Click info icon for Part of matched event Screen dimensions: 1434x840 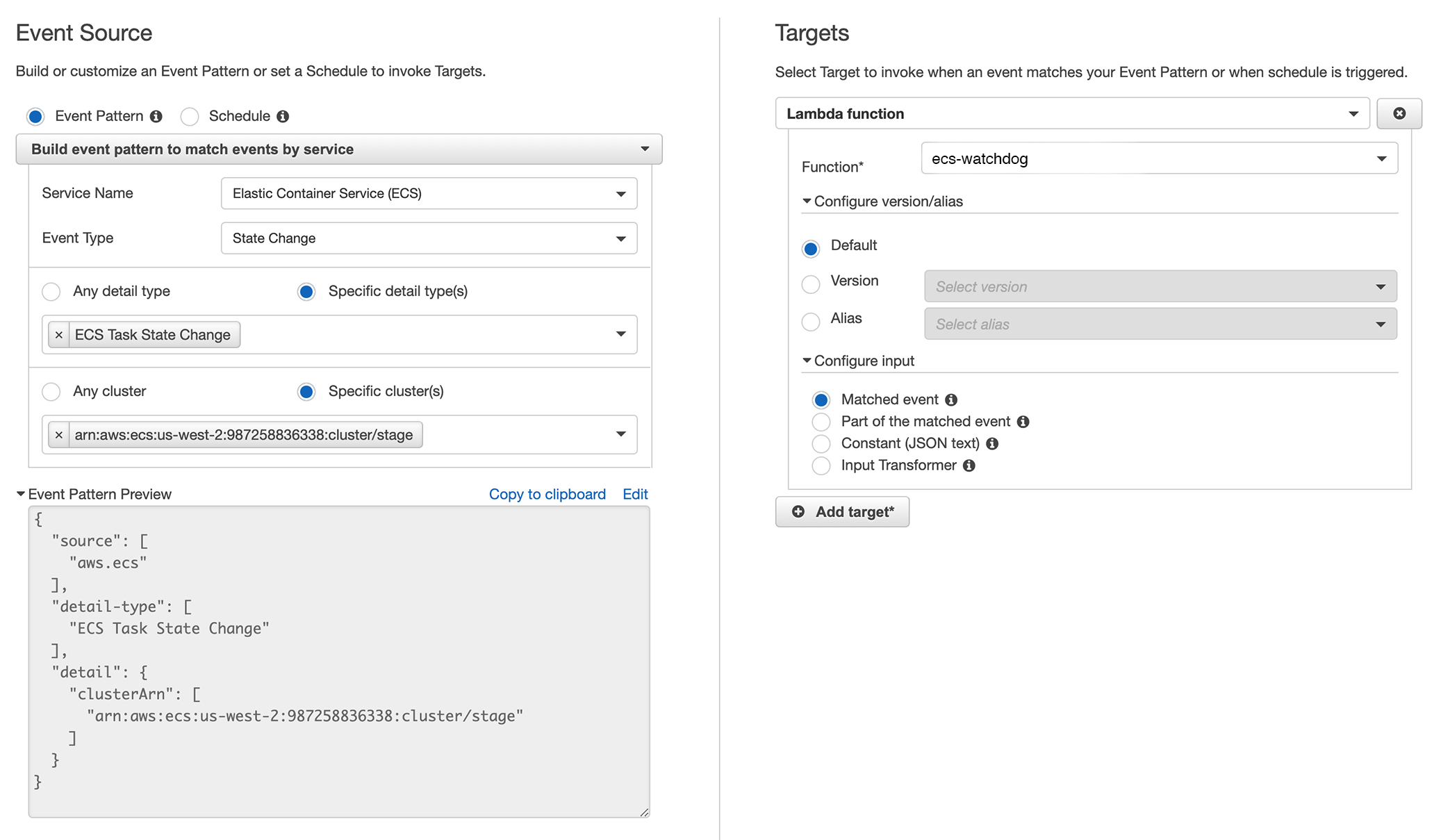pos(1023,422)
